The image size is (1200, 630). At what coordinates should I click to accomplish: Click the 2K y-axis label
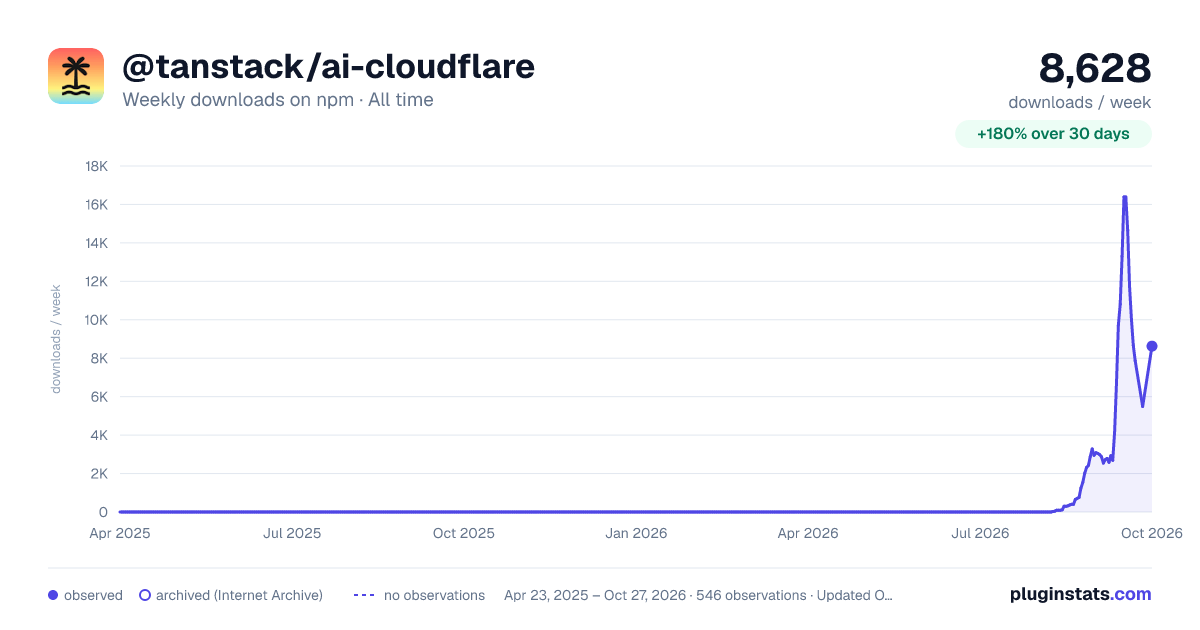[x=100, y=474]
